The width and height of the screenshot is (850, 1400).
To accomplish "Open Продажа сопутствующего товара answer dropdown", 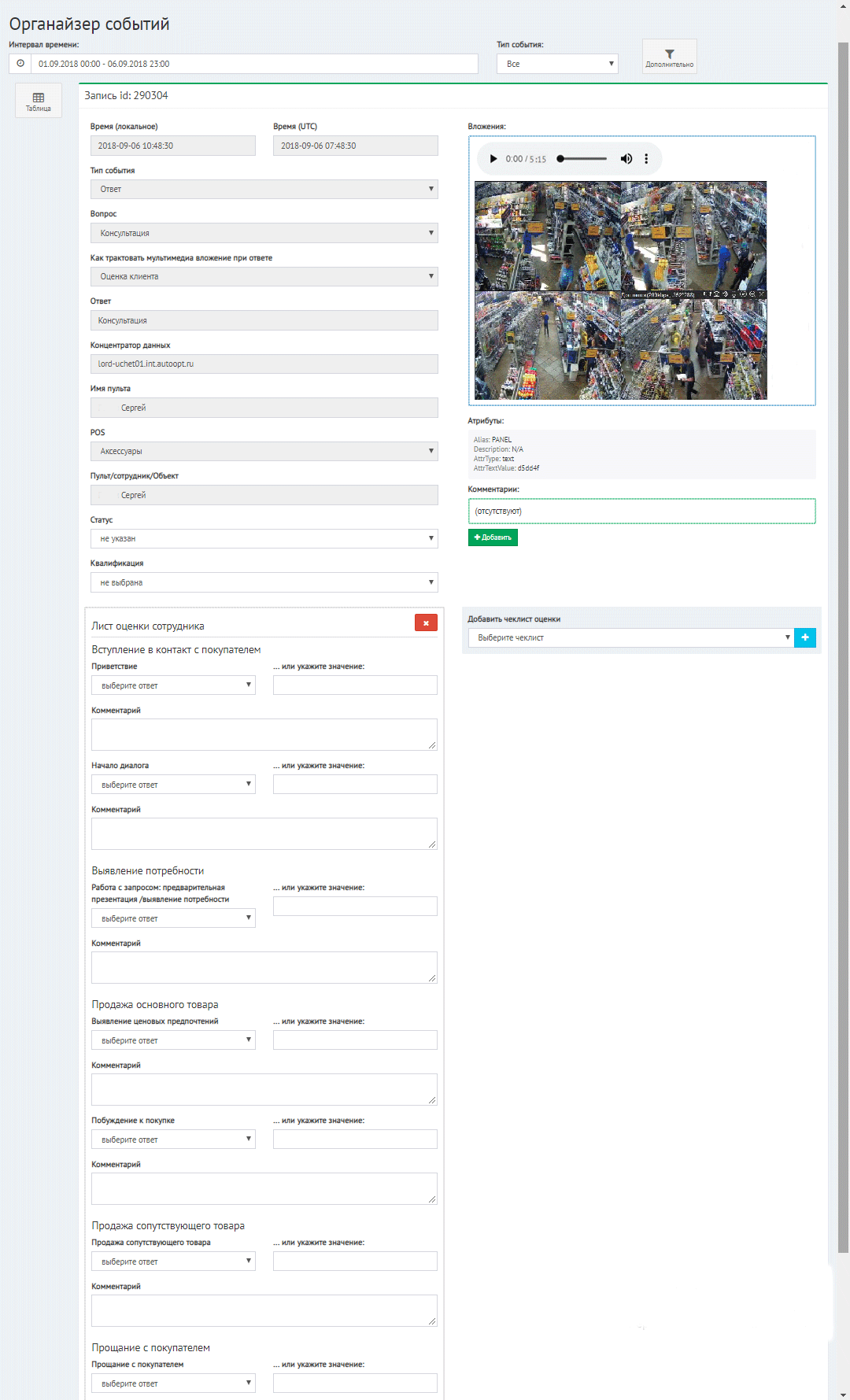I will click(x=173, y=1261).
